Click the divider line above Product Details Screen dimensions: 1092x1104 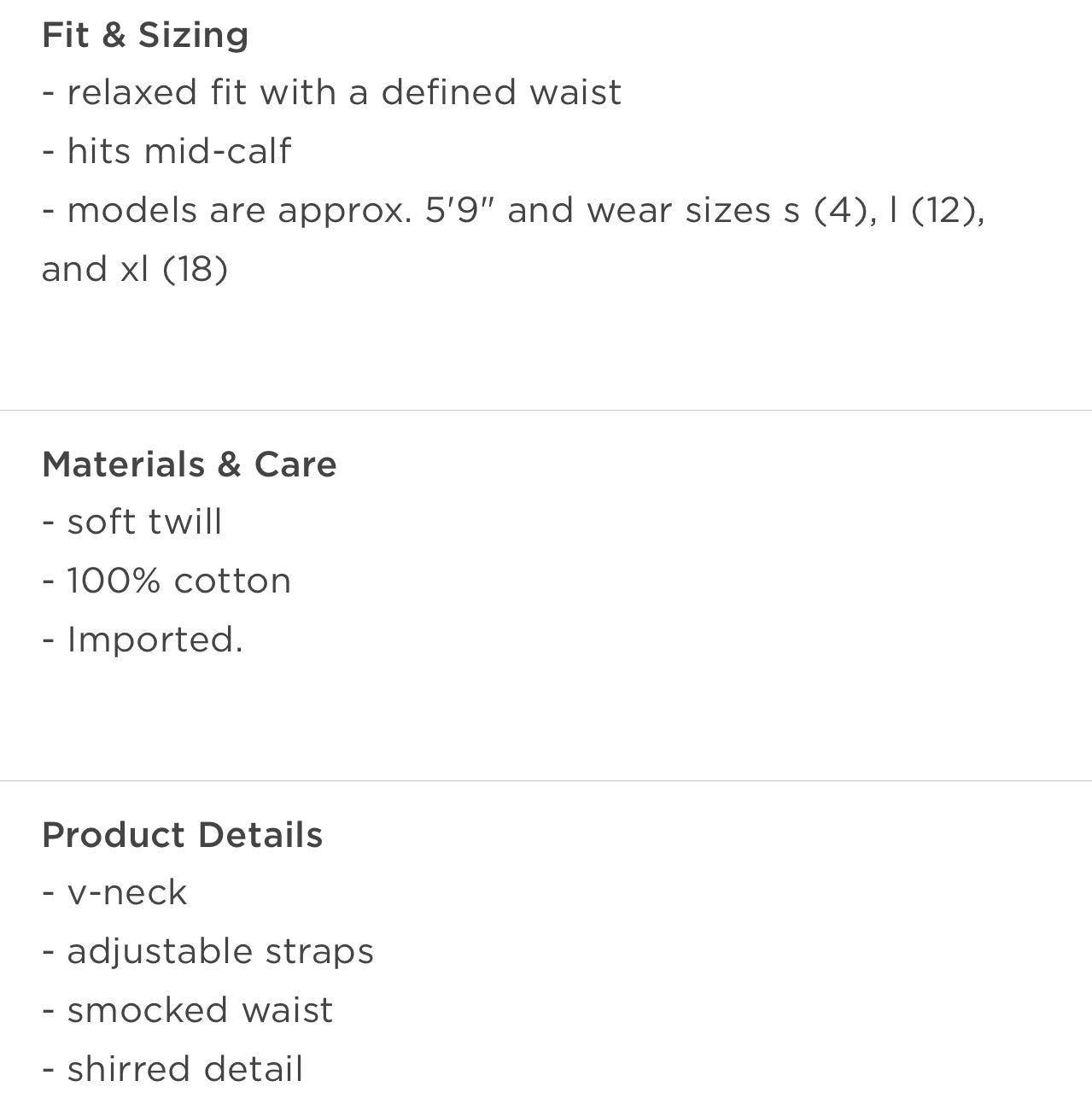546,780
